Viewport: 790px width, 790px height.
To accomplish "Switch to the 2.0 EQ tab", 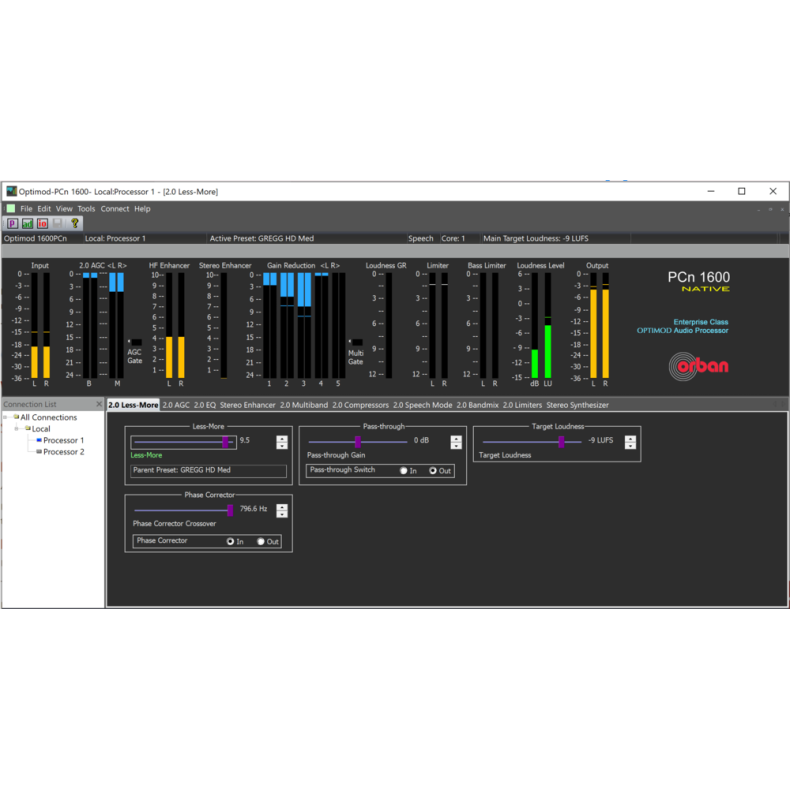I will (205, 405).
